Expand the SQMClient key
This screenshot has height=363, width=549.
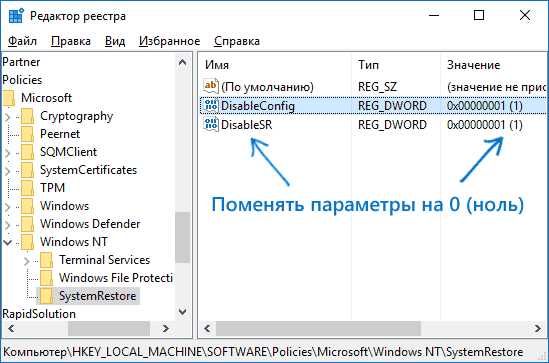click(x=8, y=152)
